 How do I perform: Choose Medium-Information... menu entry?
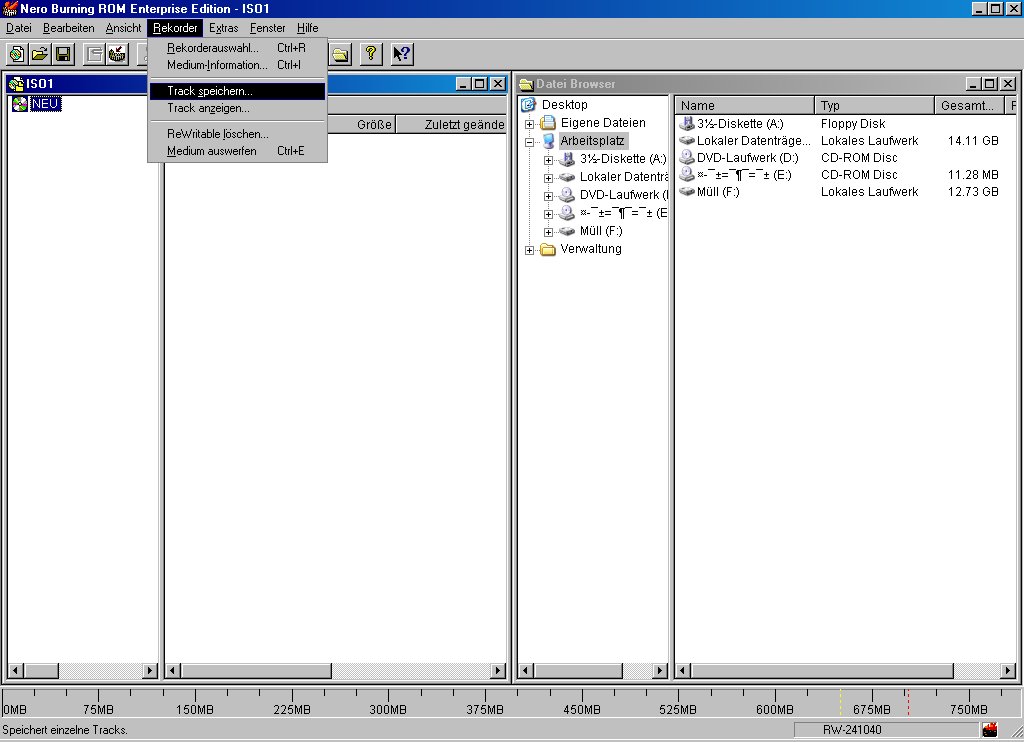coord(237,65)
